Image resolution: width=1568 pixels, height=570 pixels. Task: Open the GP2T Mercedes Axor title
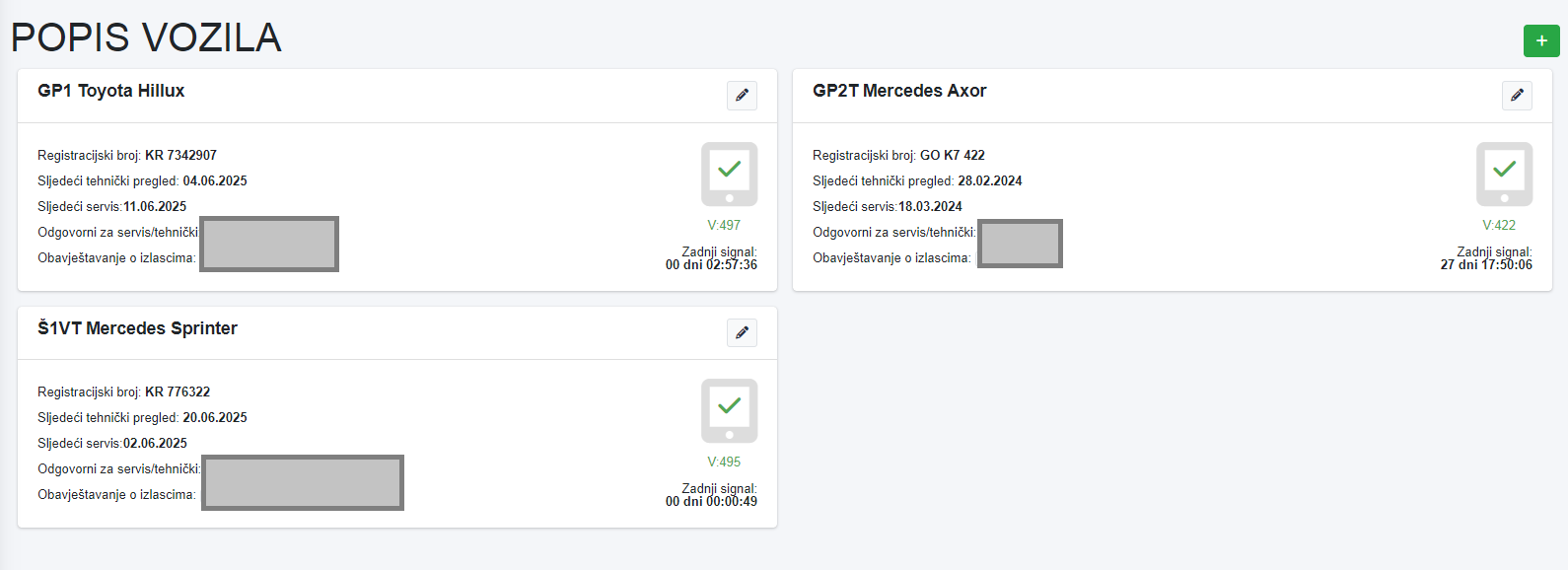pyautogui.click(x=899, y=91)
